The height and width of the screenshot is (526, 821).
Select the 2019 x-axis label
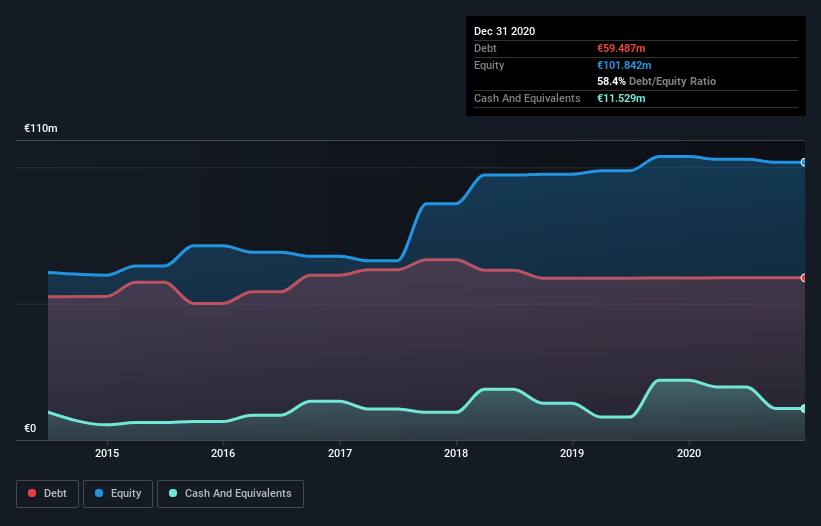tap(572, 453)
